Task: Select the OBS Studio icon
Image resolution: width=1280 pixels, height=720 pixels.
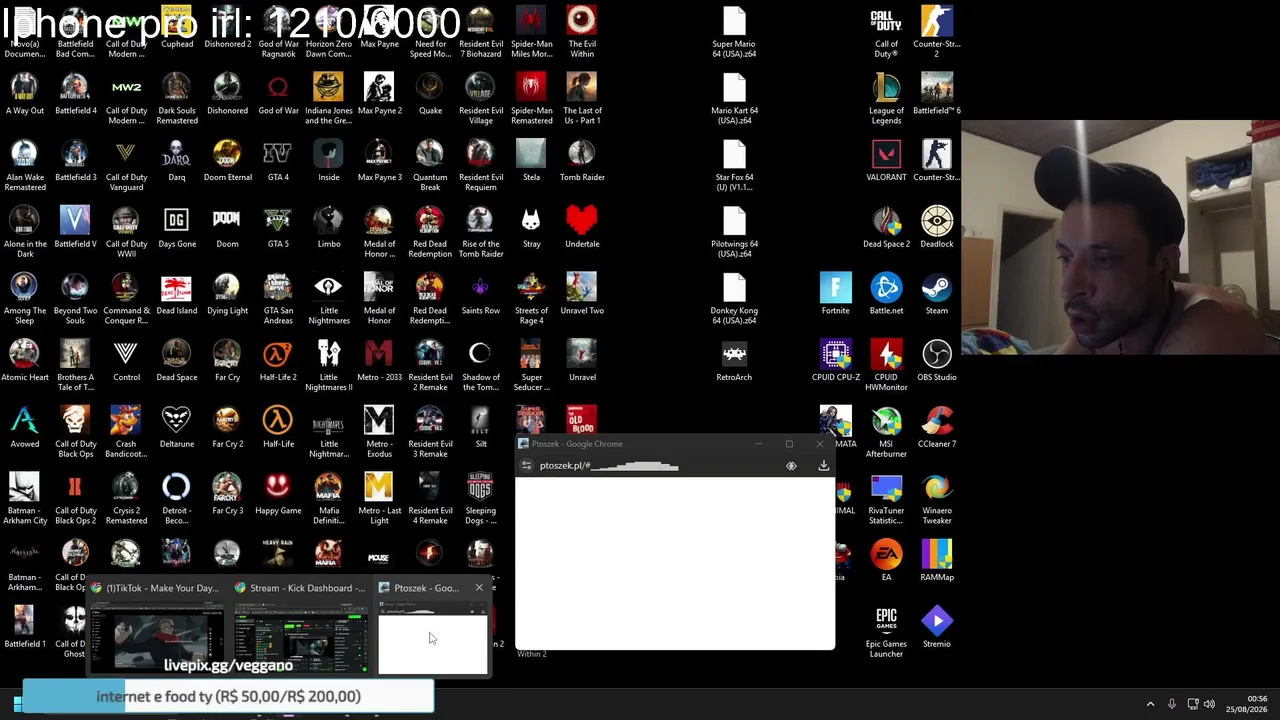Action: coord(937,360)
